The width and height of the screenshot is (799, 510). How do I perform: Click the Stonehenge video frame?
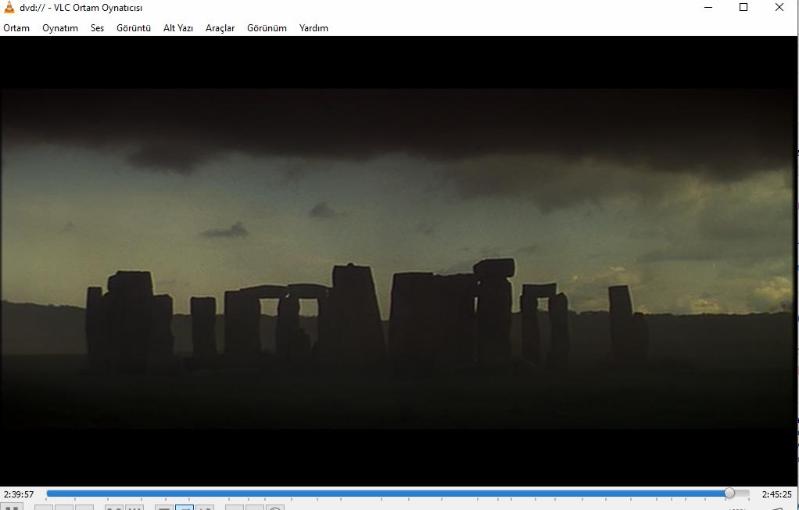click(x=399, y=260)
